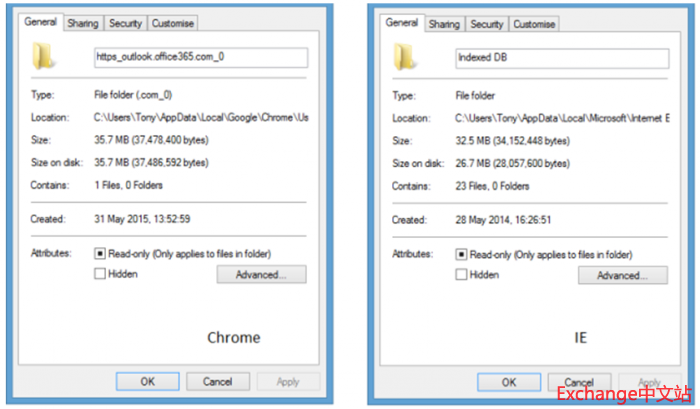
Task: Click the folder icon in the Chrome dialog
Action: click(44, 56)
